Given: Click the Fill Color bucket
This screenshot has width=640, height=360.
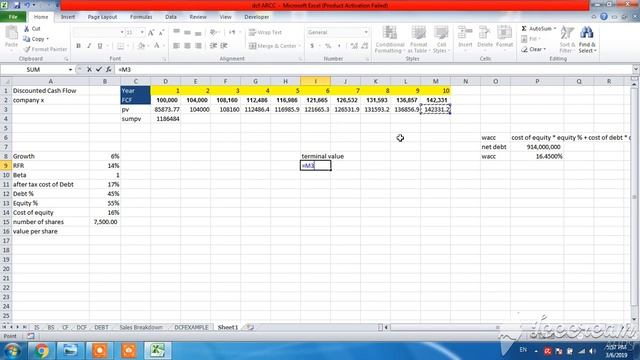Looking at the screenshot, I should point(141,46).
